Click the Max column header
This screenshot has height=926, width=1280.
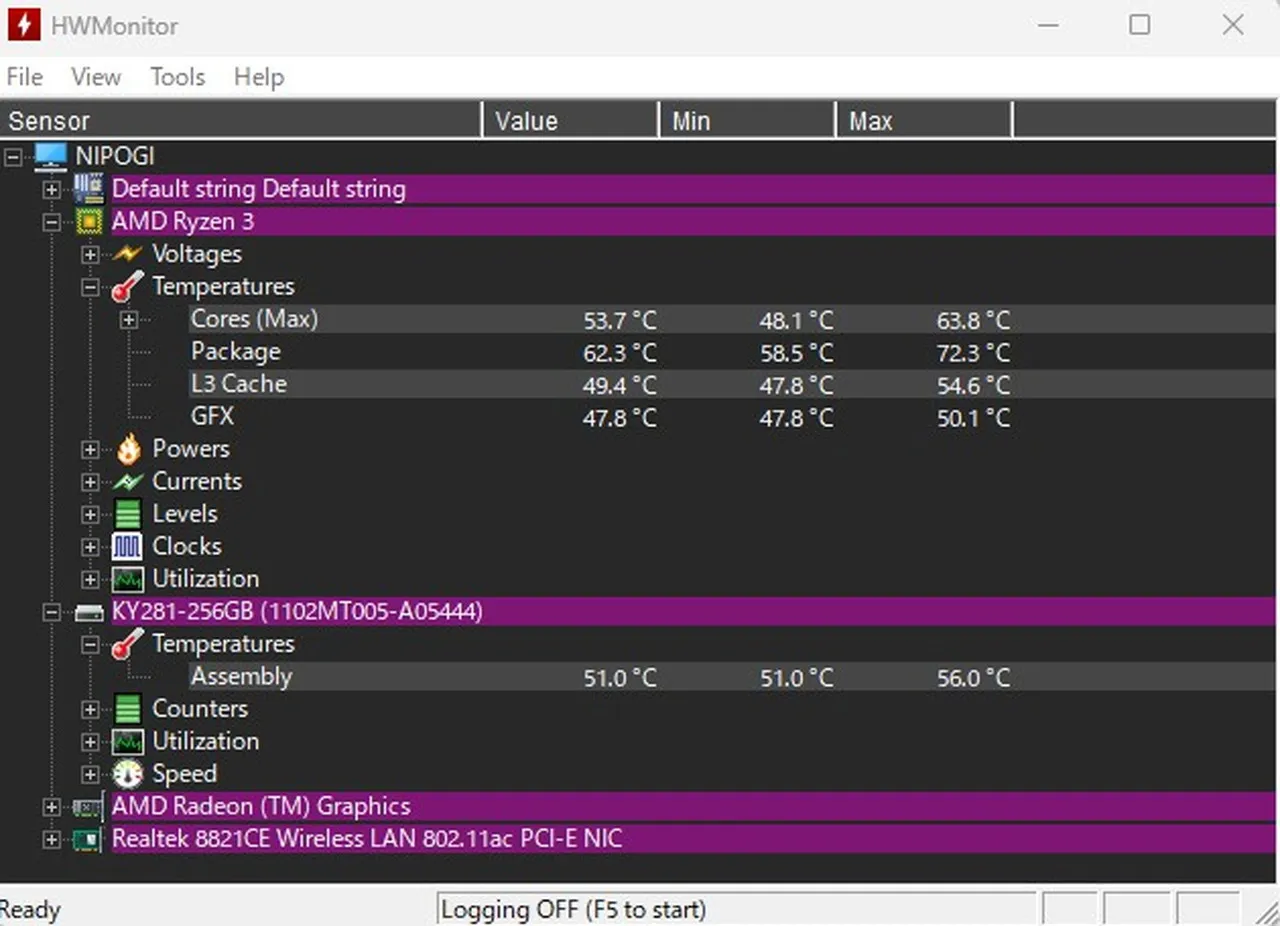(x=923, y=120)
